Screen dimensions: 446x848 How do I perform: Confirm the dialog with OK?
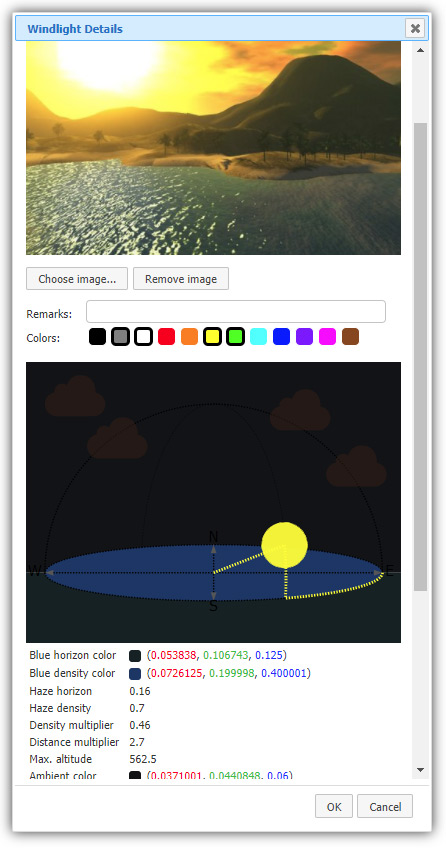pyautogui.click(x=334, y=806)
